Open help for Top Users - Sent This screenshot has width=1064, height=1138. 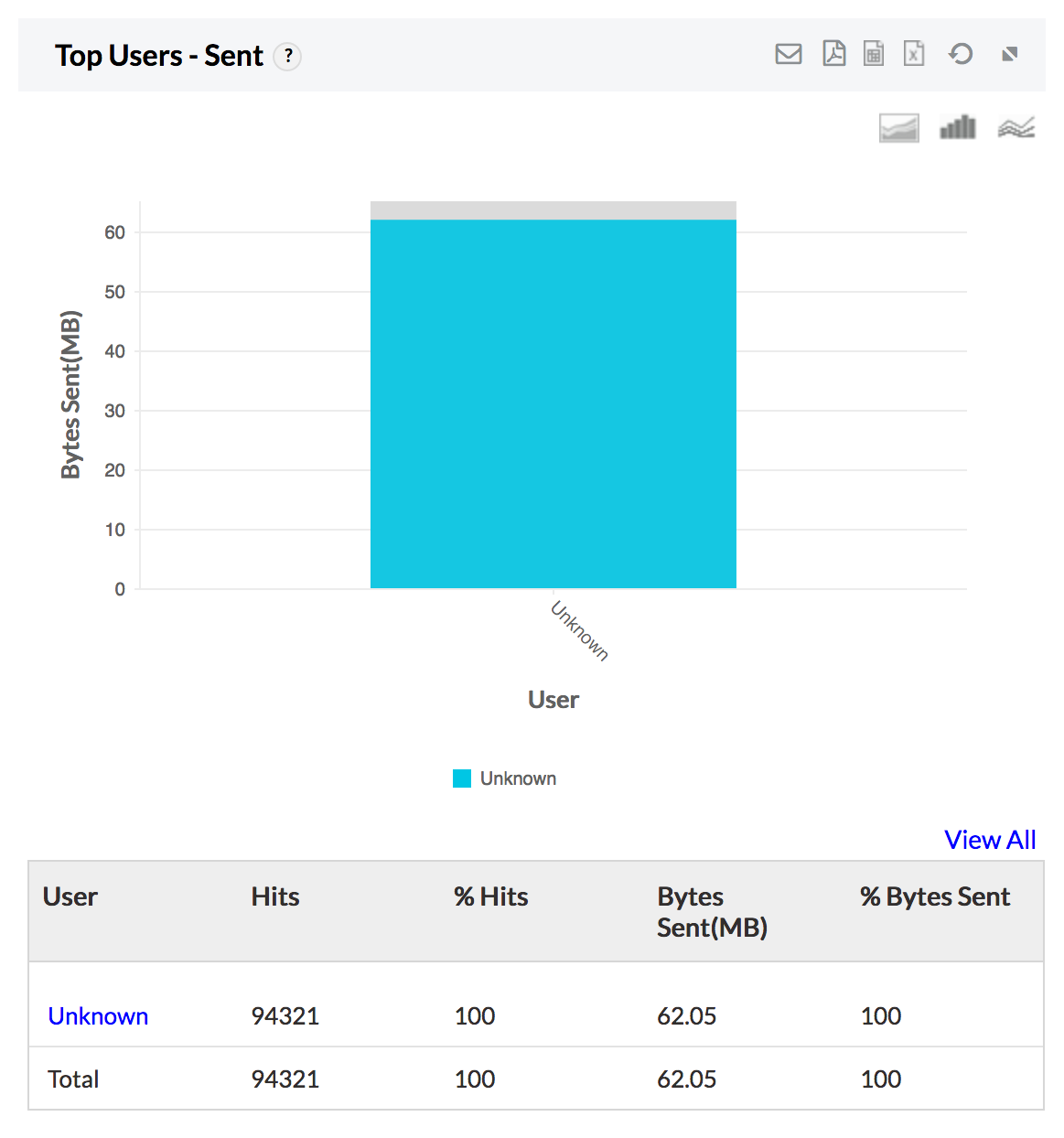pyautogui.click(x=288, y=56)
